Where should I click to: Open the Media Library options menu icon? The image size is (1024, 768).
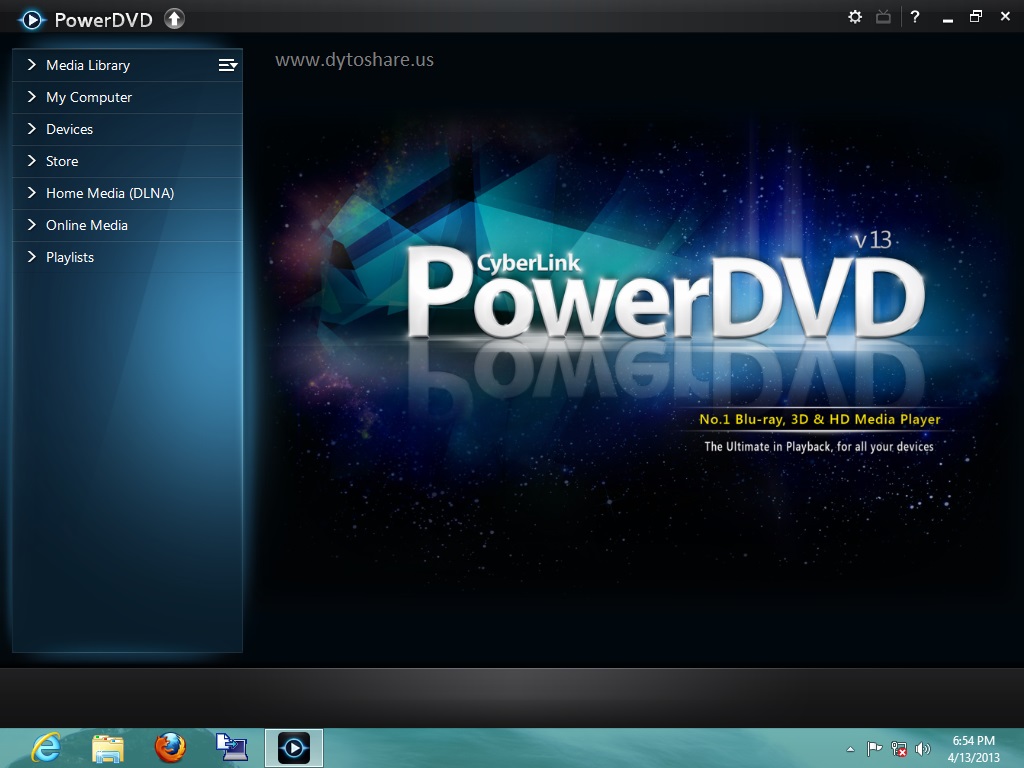pyautogui.click(x=227, y=65)
